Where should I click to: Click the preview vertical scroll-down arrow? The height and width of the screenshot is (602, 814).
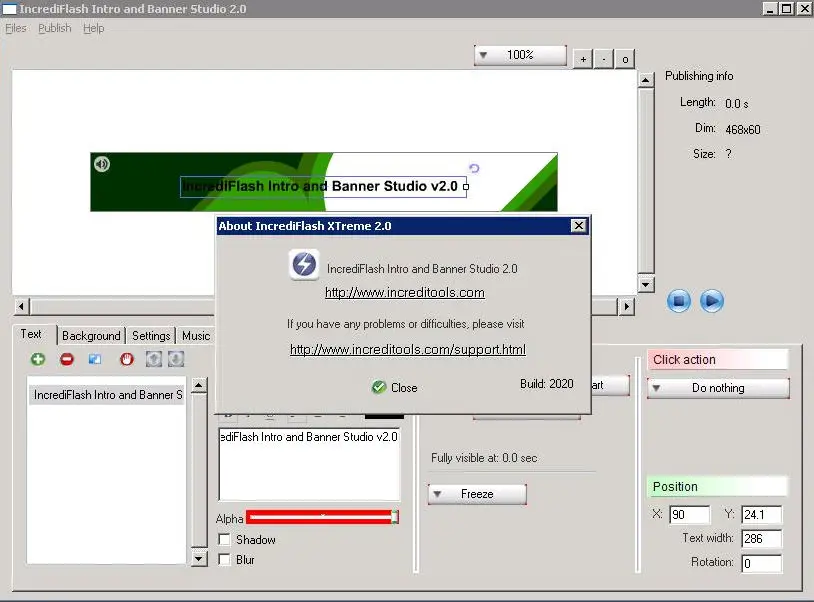[645, 284]
